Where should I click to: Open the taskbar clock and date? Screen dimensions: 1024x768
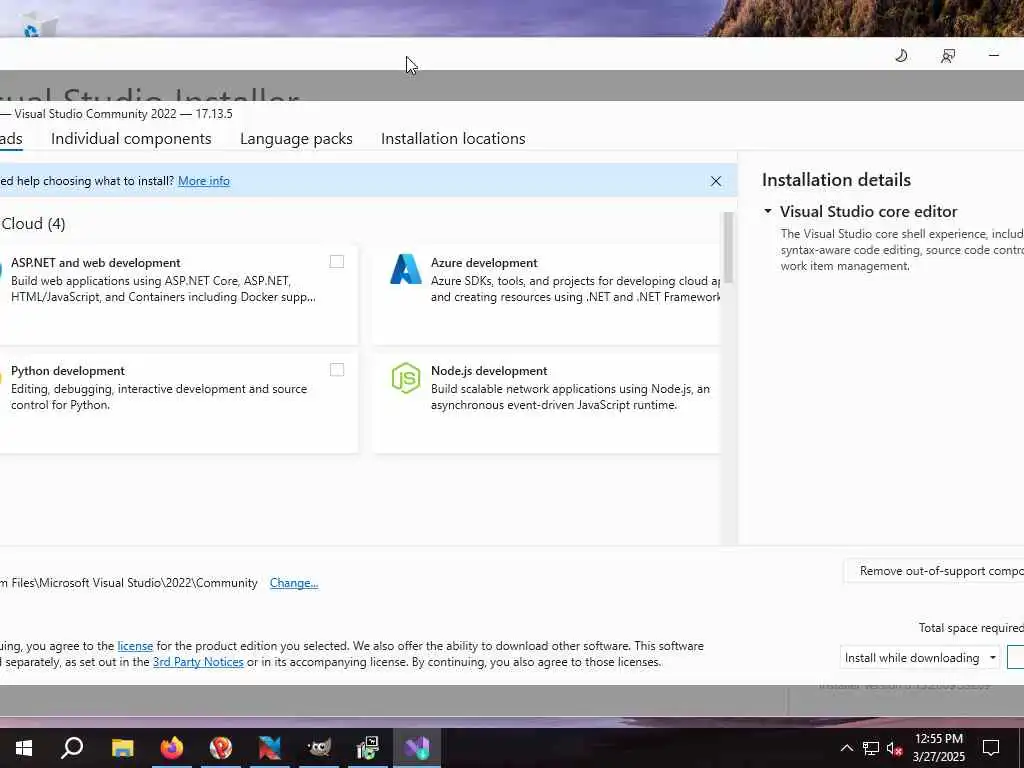click(x=938, y=748)
